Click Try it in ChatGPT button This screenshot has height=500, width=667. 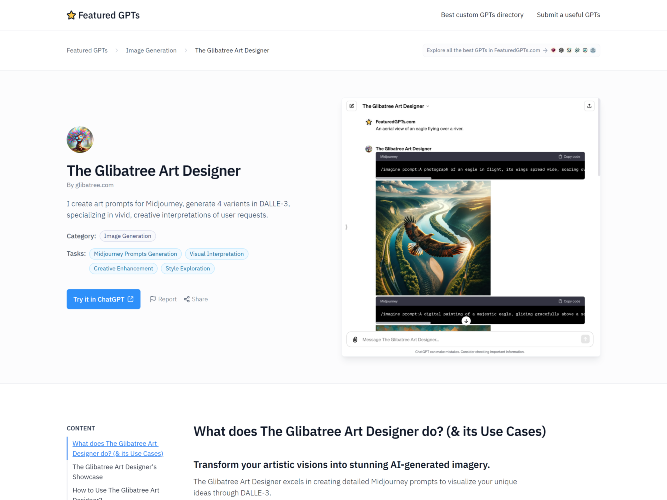pos(103,299)
